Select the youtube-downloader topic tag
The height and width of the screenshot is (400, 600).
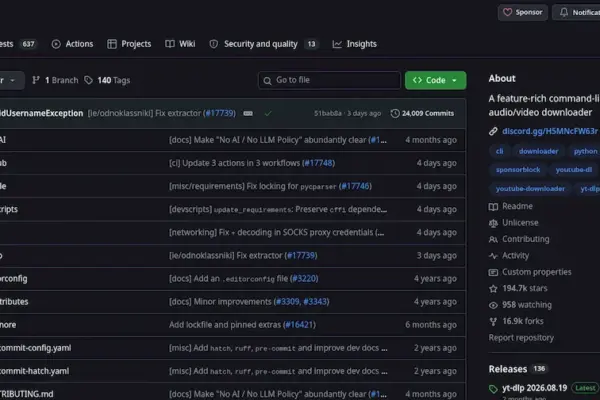click(530, 189)
